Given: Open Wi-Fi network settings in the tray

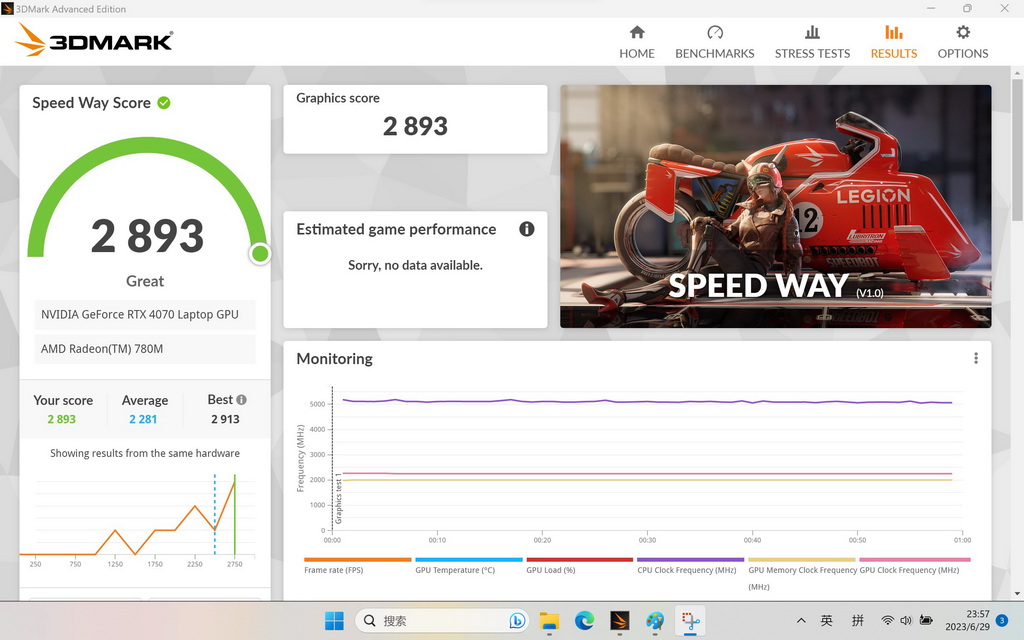Looking at the screenshot, I should (x=887, y=620).
